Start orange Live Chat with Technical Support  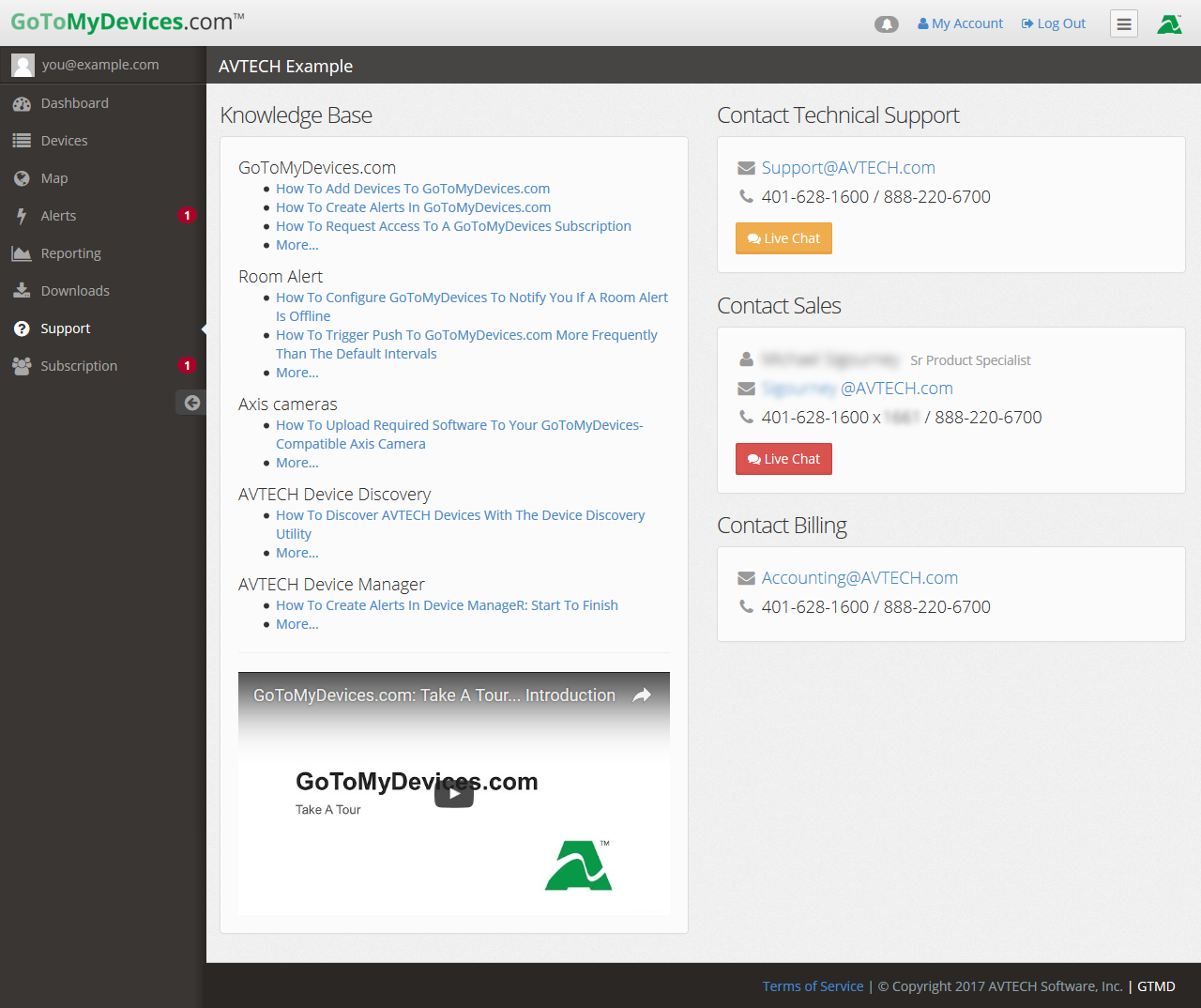tap(783, 238)
